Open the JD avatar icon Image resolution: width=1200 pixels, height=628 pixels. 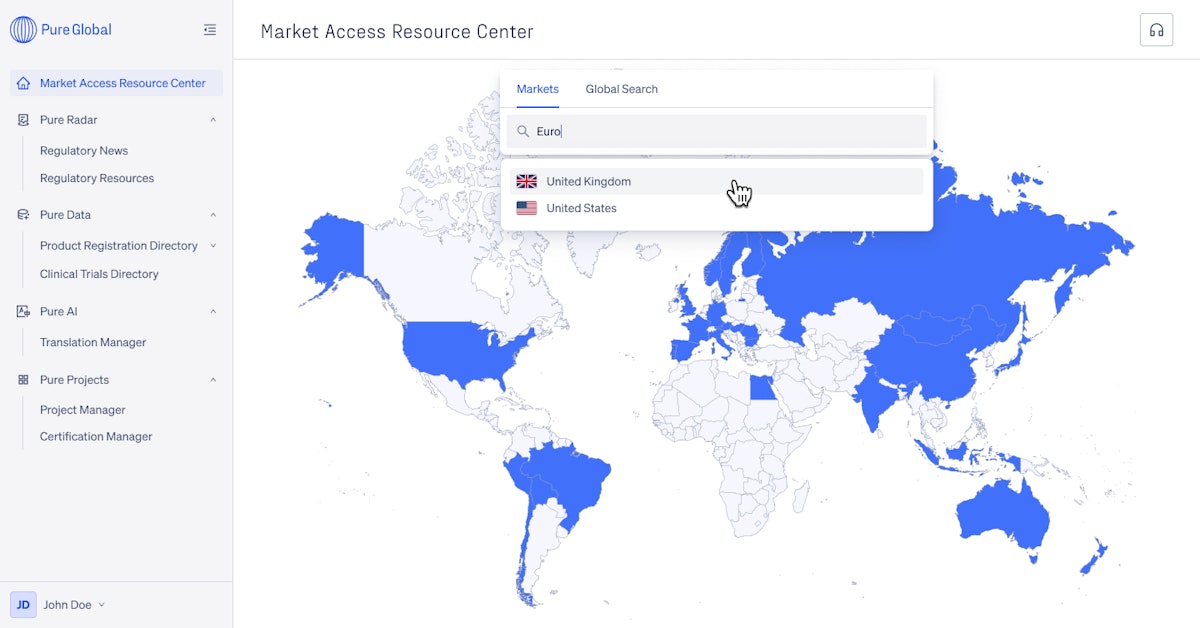click(23, 604)
